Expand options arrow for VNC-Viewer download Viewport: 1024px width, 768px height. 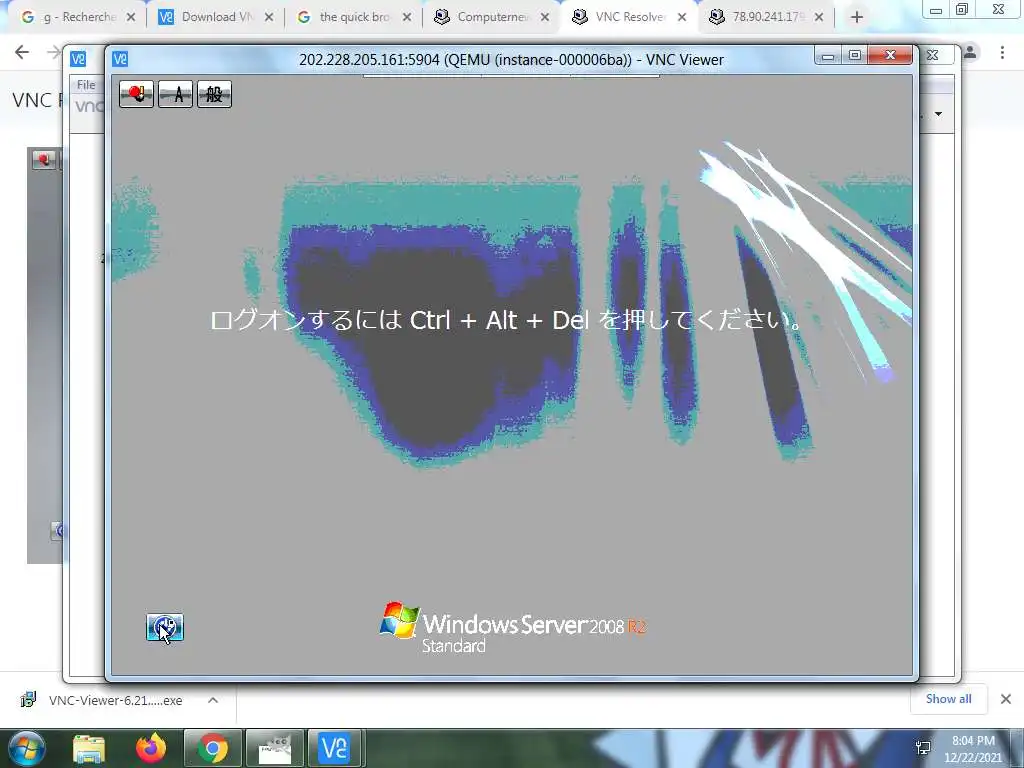click(x=213, y=700)
